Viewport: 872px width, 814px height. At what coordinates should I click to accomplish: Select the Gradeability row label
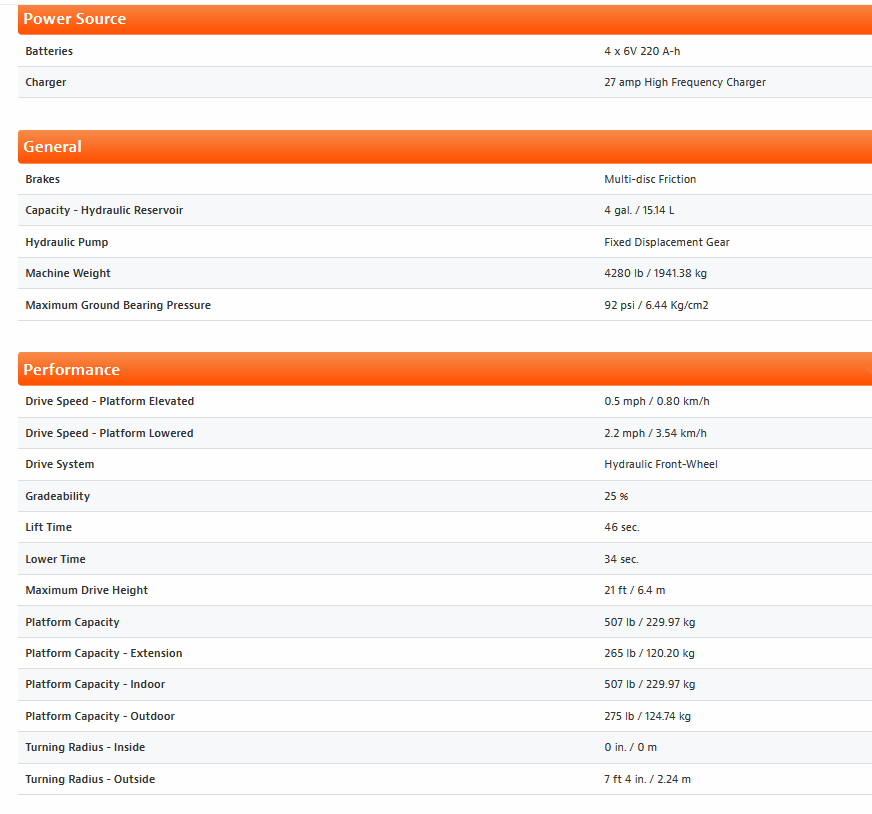(x=58, y=497)
